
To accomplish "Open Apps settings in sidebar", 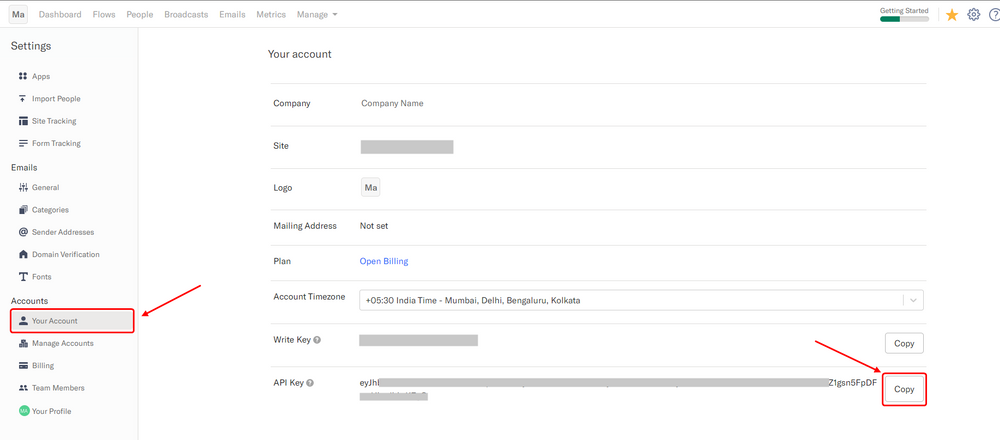I will coord(40,76).
